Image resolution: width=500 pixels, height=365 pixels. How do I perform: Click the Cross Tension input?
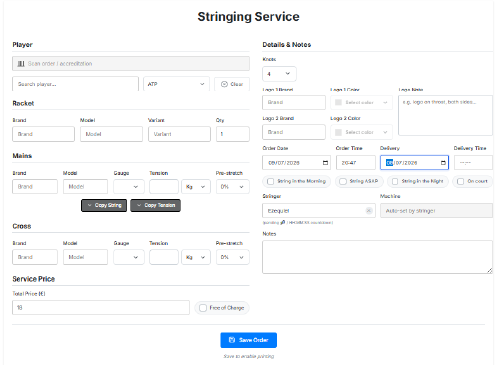pos(164,257)
